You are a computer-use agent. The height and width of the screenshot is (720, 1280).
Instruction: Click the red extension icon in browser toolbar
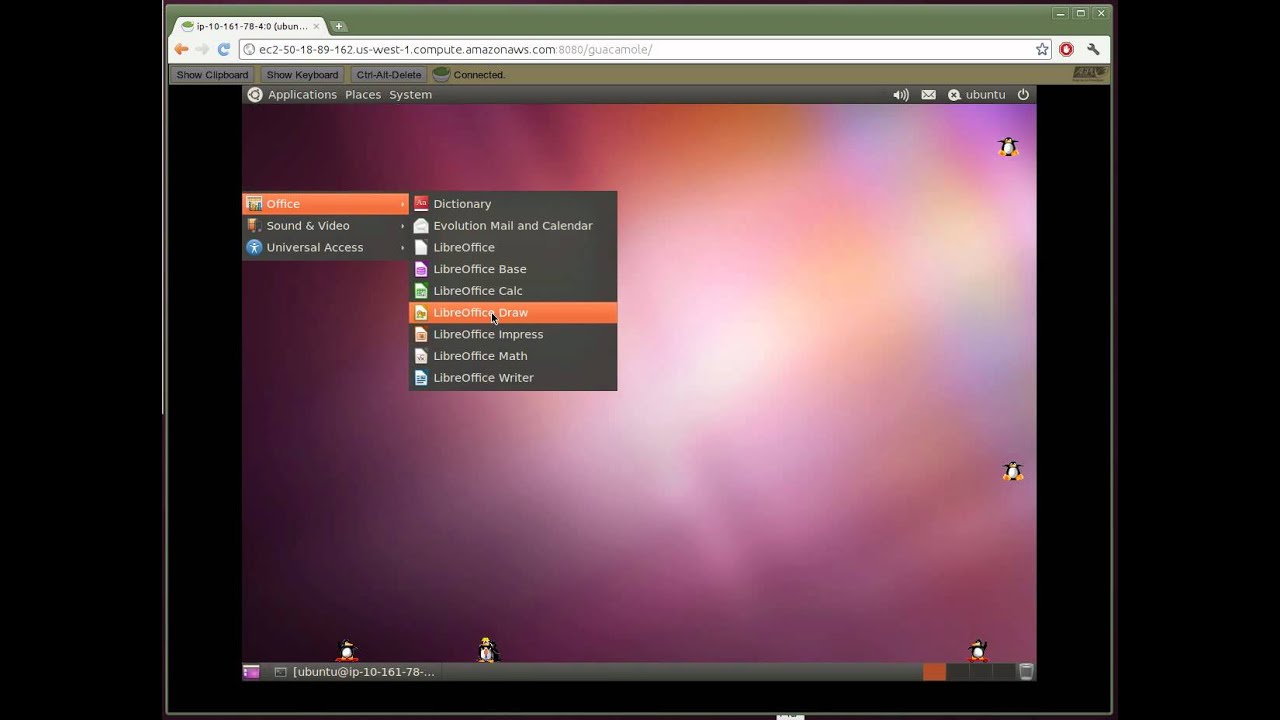[x=1066, y=49]
